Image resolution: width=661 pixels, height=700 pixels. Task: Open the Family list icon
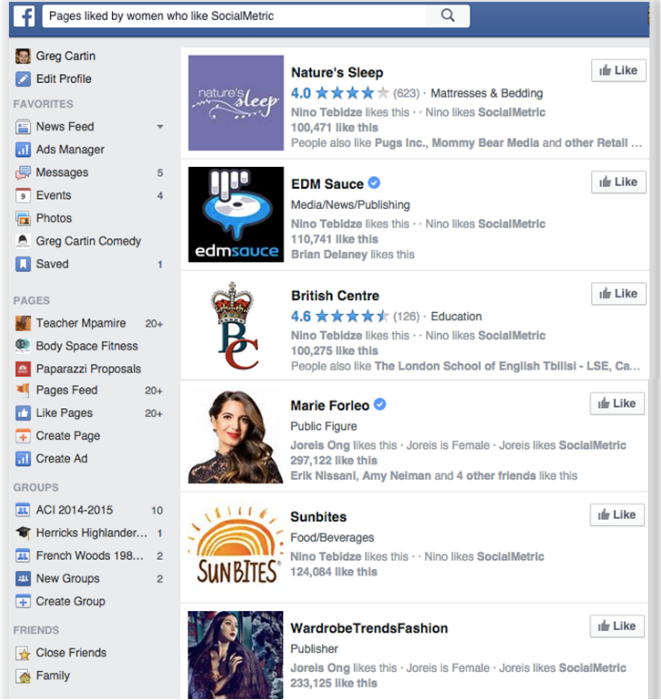point(23,676)
